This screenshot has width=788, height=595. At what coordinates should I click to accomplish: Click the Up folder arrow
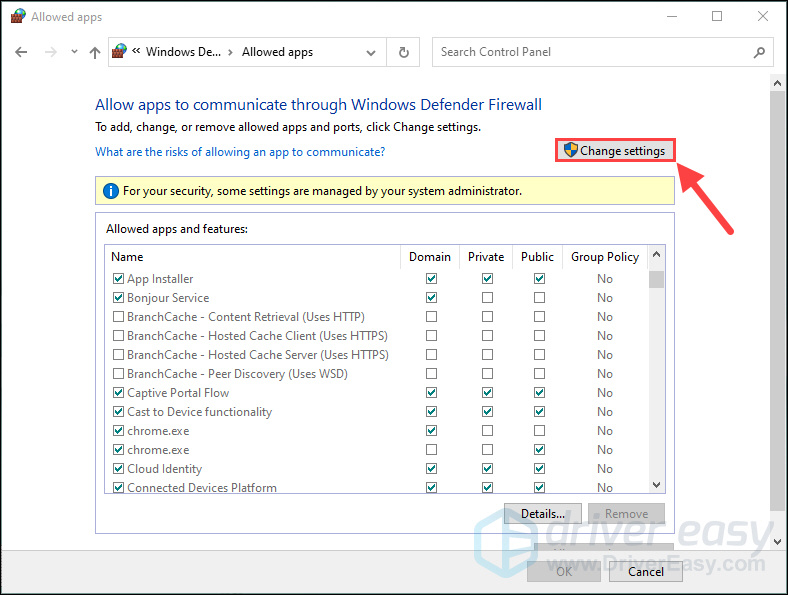pos(94,53)
